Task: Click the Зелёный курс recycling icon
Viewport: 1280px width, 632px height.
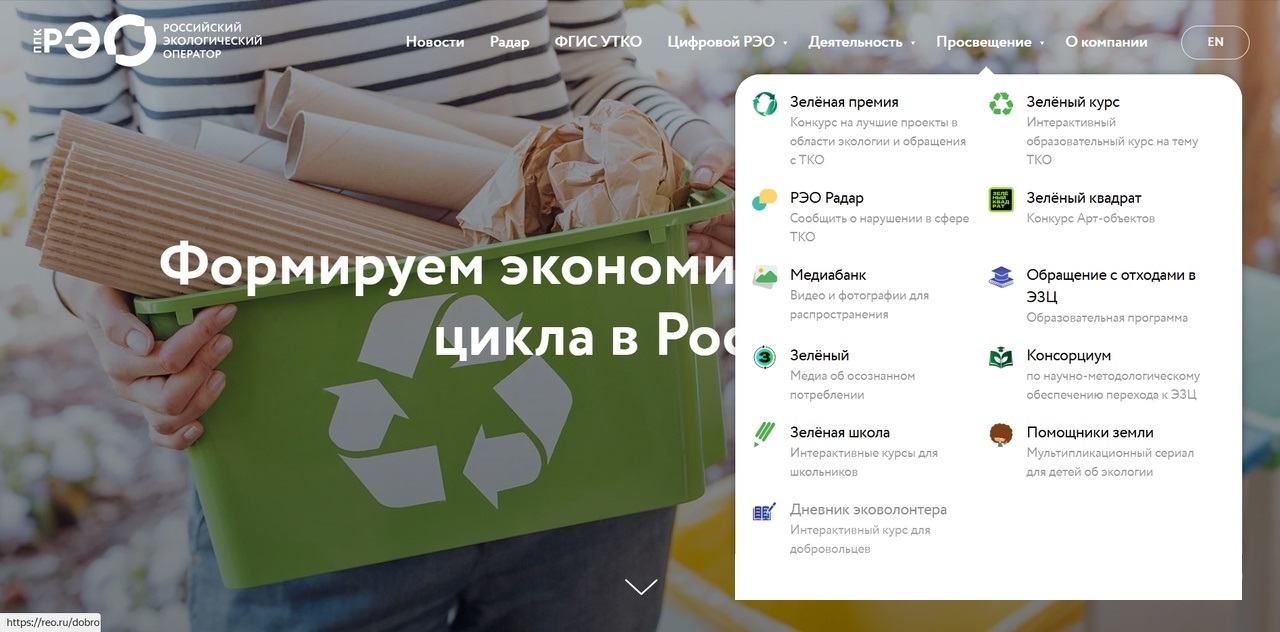Action: coord(1001,103)
